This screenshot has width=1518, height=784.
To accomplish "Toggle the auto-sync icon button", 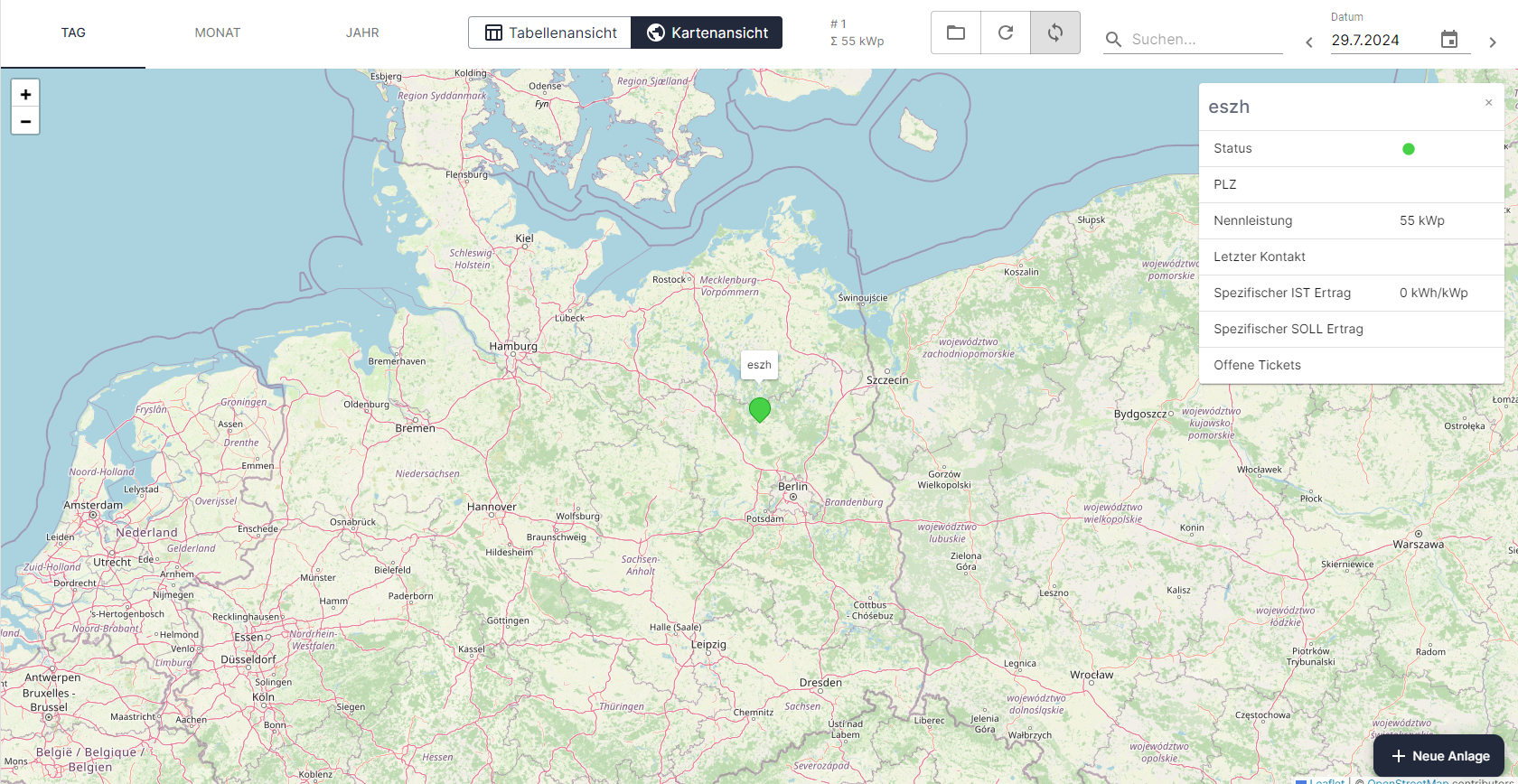I will point(1055,33).
